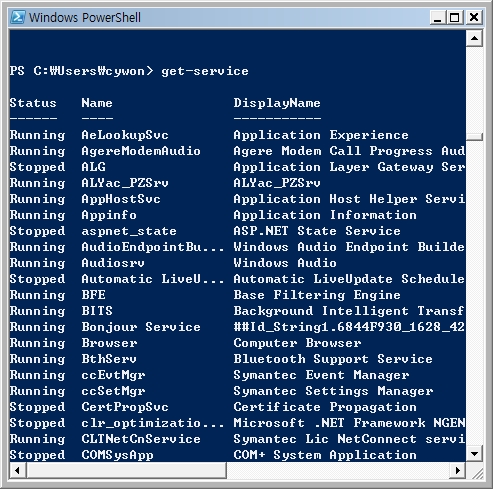
Task: Maximize the Windows PowerShell window
Action: pos(454,17)
